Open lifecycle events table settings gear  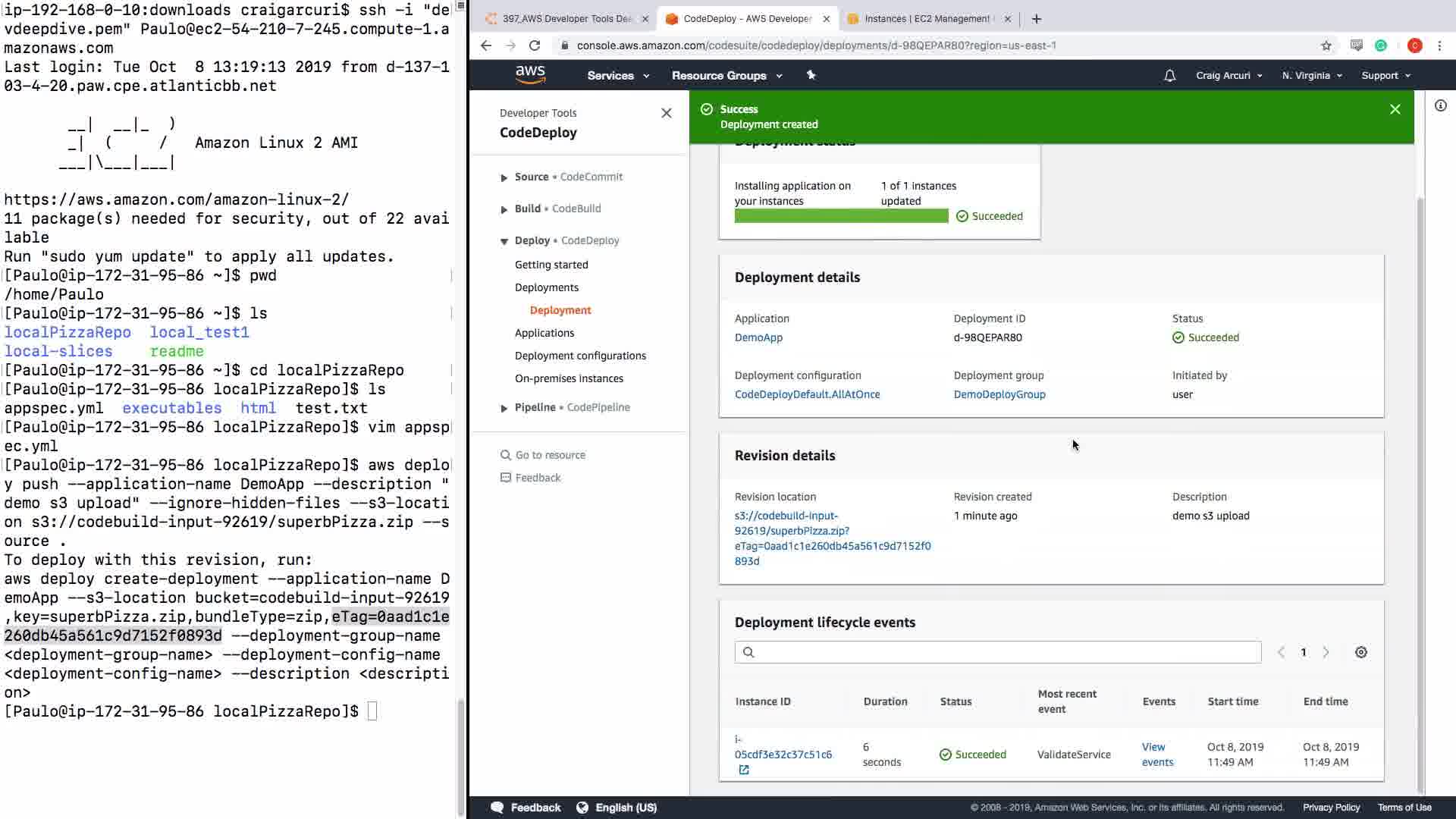[1360, 652]
